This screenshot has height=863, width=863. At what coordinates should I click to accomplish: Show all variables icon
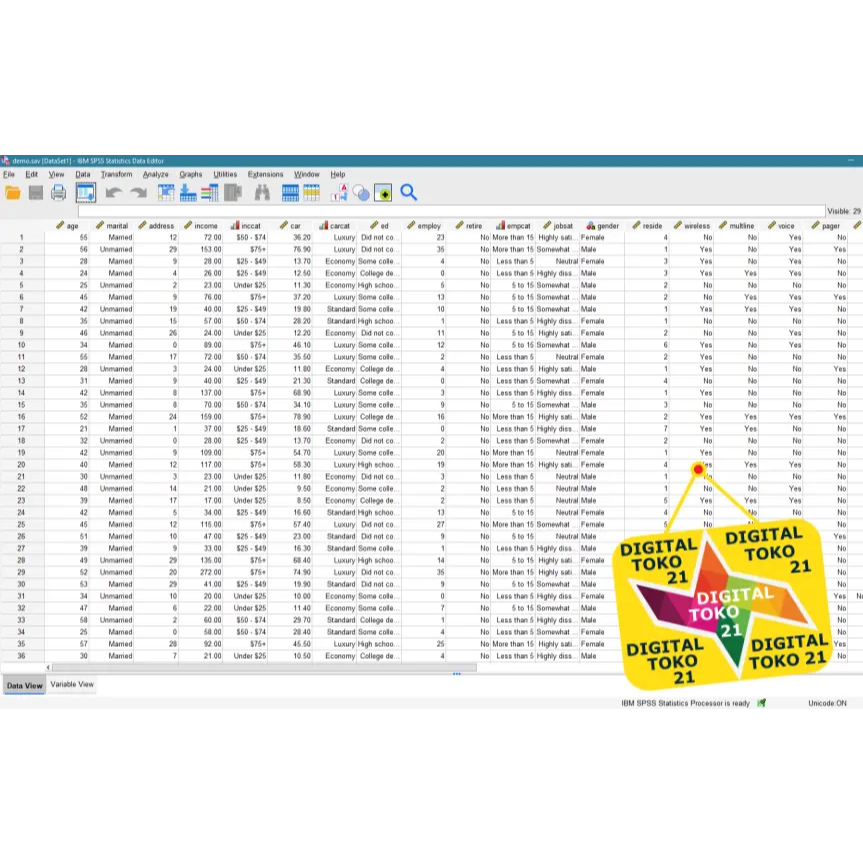point(383,193)
